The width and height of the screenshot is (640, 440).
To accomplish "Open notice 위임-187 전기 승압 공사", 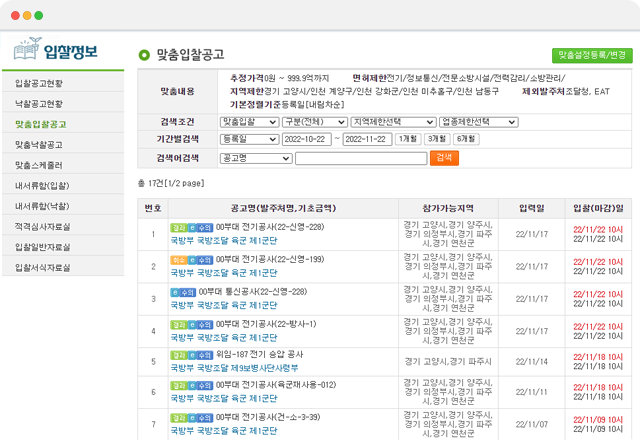I will pyautogui.click(x=259, y=355).
